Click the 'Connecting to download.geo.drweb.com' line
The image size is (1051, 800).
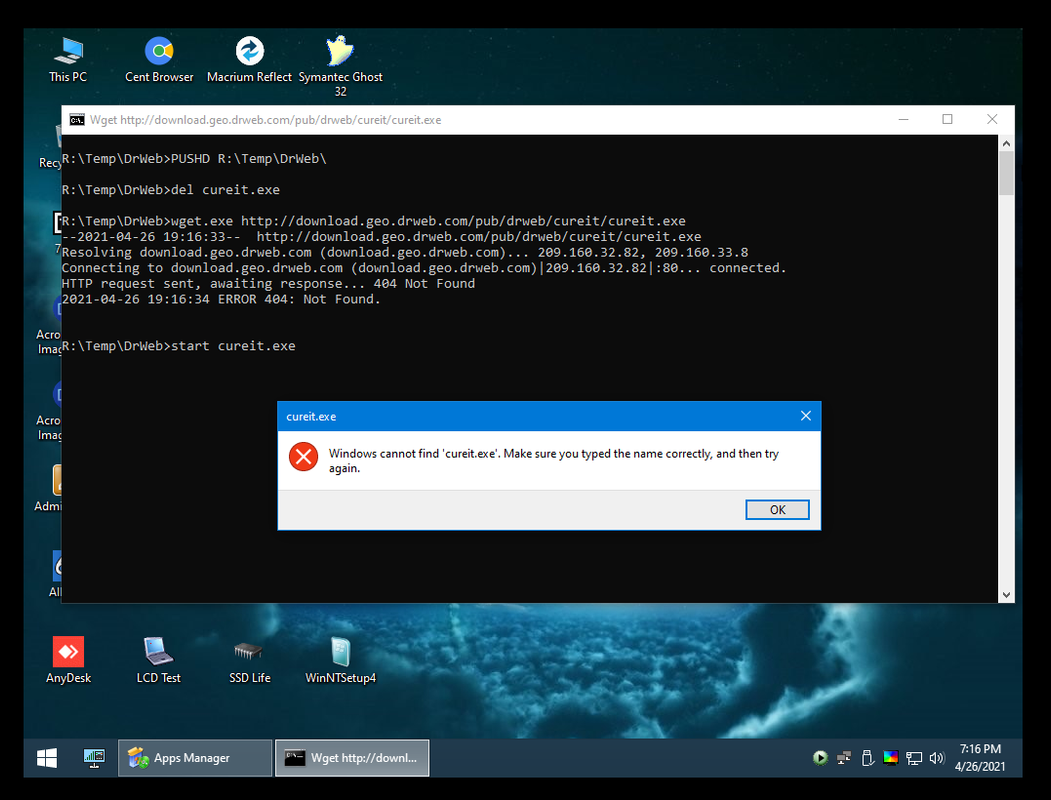[424, 268]
